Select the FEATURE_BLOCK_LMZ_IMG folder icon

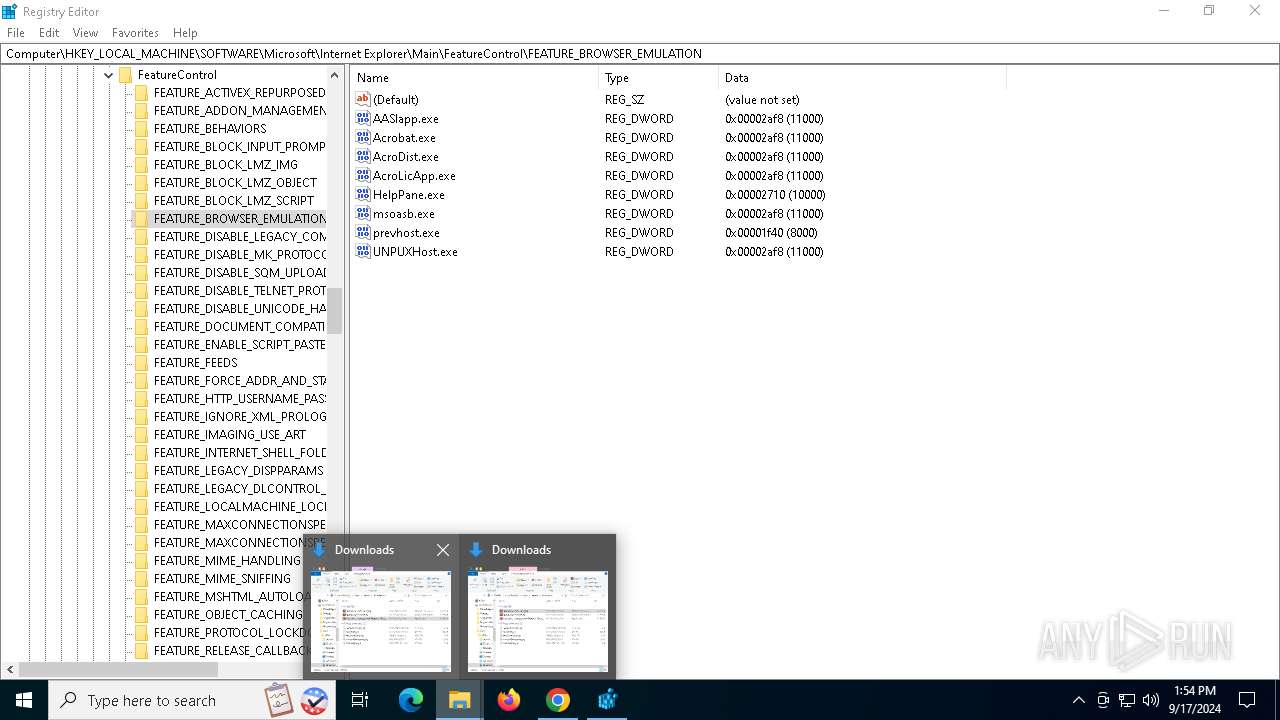141,165
